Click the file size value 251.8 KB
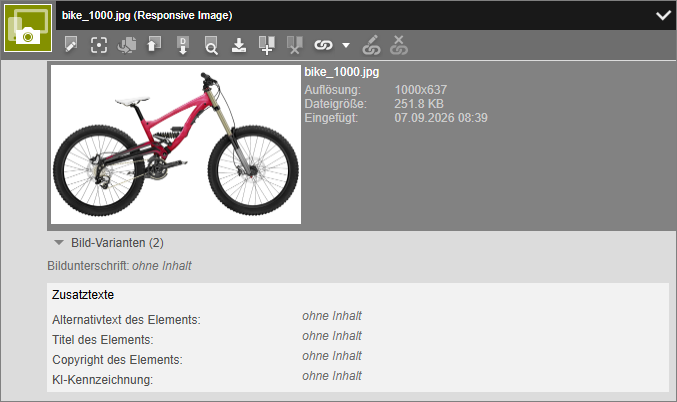Viewport: 677px width, 402px height. point(419,104)
